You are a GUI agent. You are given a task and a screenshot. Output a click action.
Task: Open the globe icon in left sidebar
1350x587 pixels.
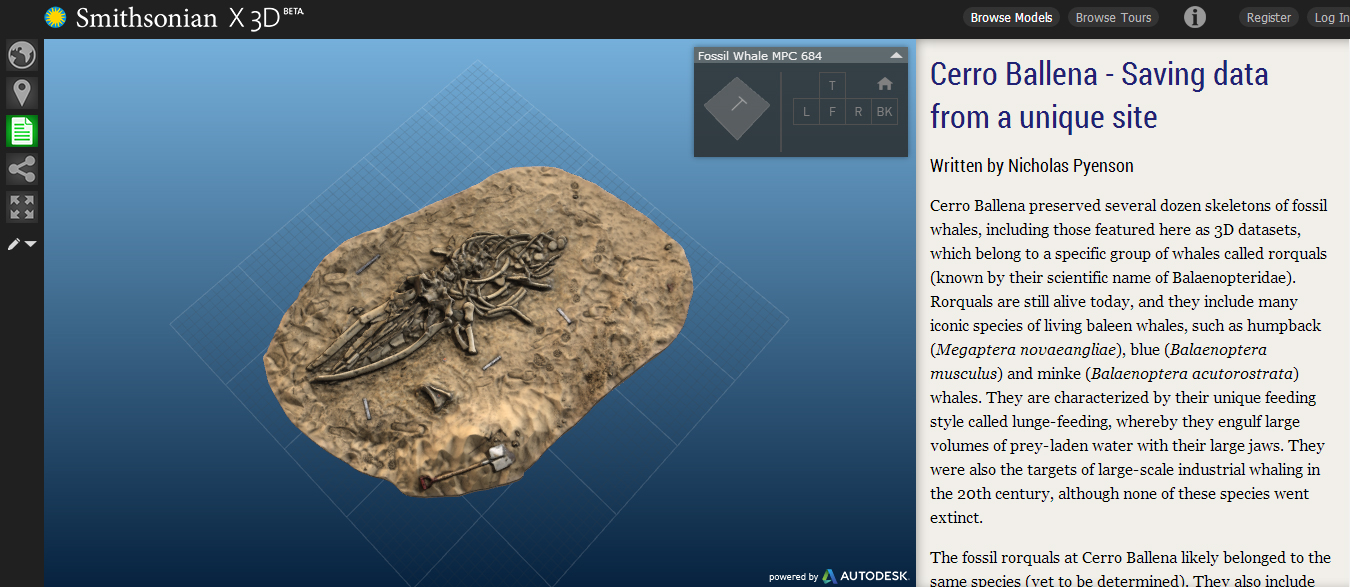(x=22, y=55)
